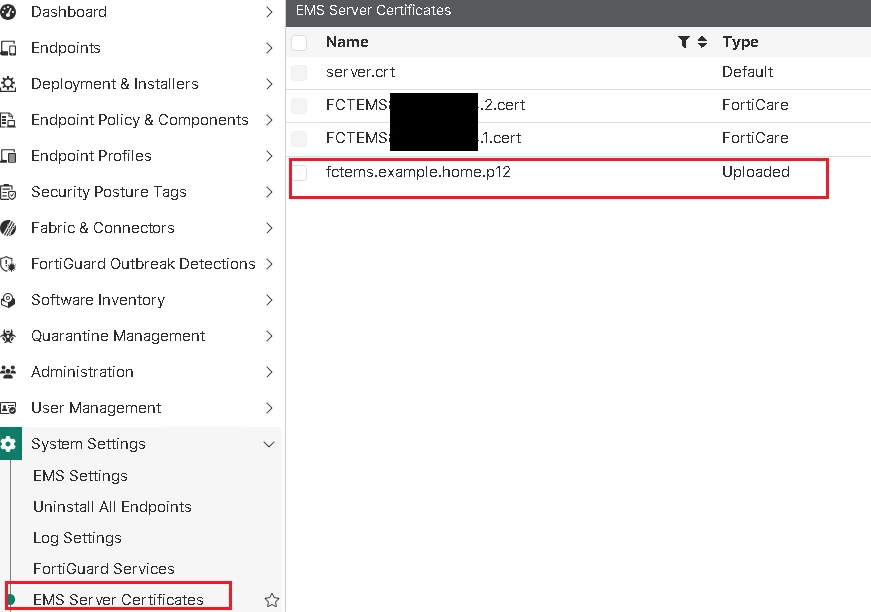This screenshot has width=871, height=612.
Task: Toggle the select-all checkbox in header
Action: pos(299,42)
